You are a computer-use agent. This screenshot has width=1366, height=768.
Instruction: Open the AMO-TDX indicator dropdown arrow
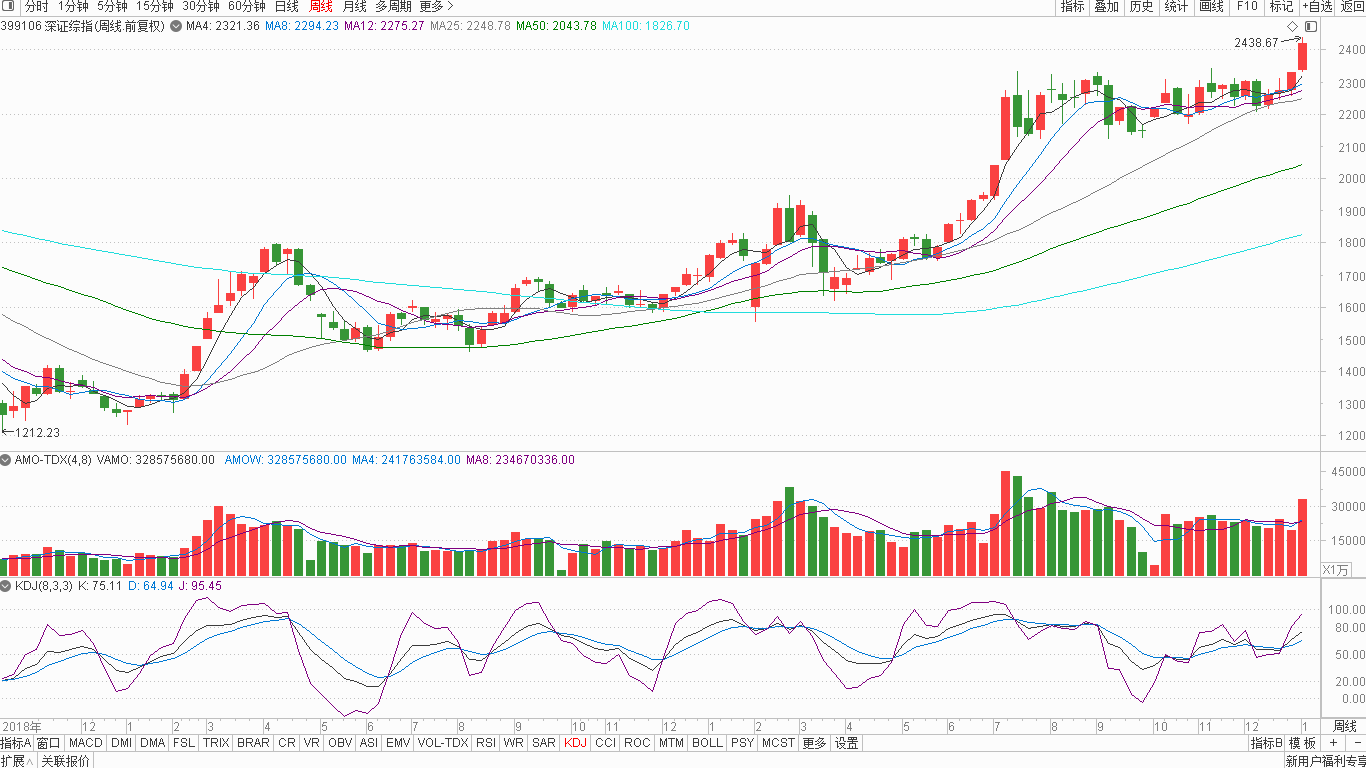coord(6,460)
